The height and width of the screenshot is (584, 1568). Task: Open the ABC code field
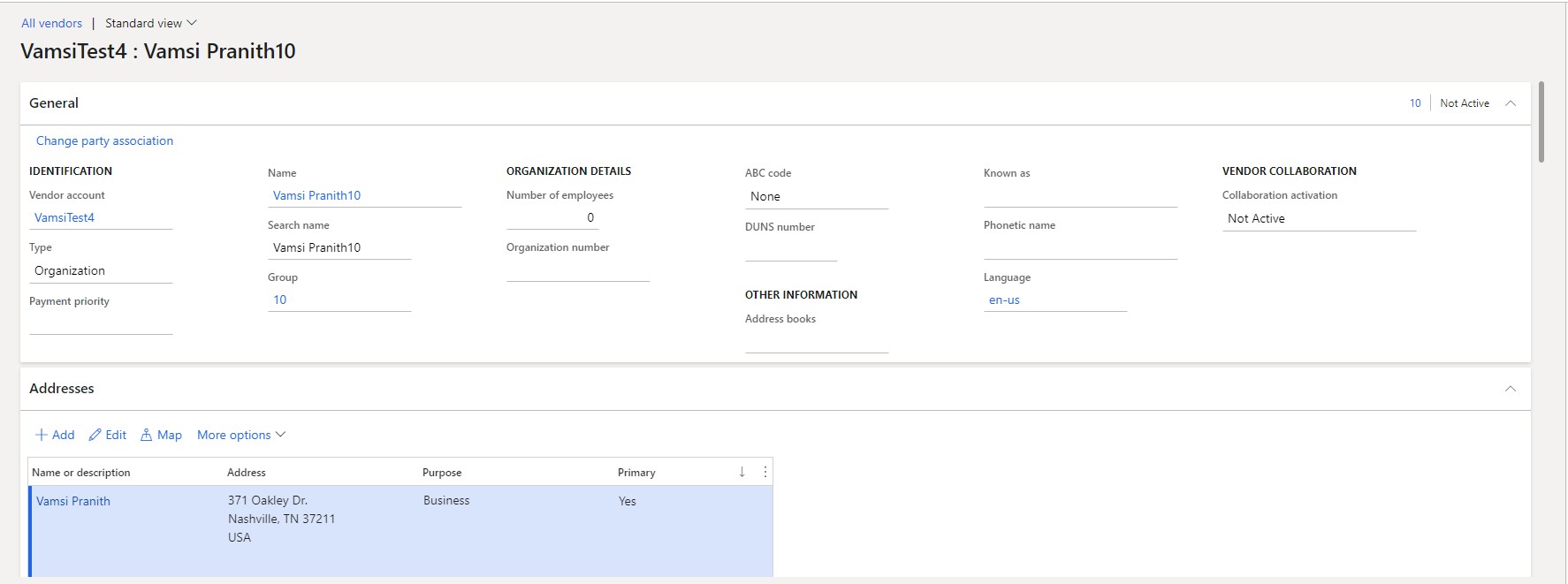[815, 196]
